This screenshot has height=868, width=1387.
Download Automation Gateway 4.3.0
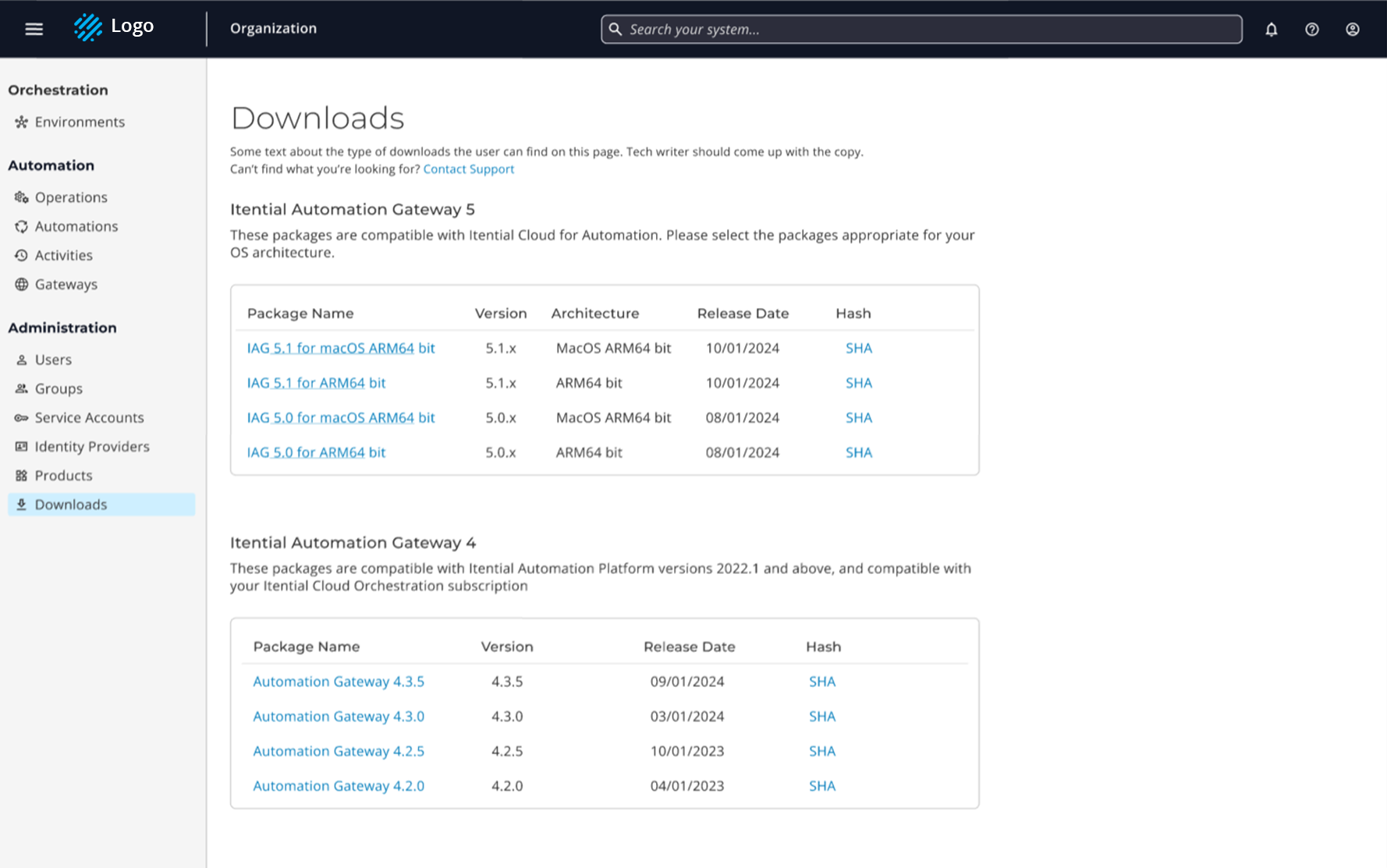[339, 716]
